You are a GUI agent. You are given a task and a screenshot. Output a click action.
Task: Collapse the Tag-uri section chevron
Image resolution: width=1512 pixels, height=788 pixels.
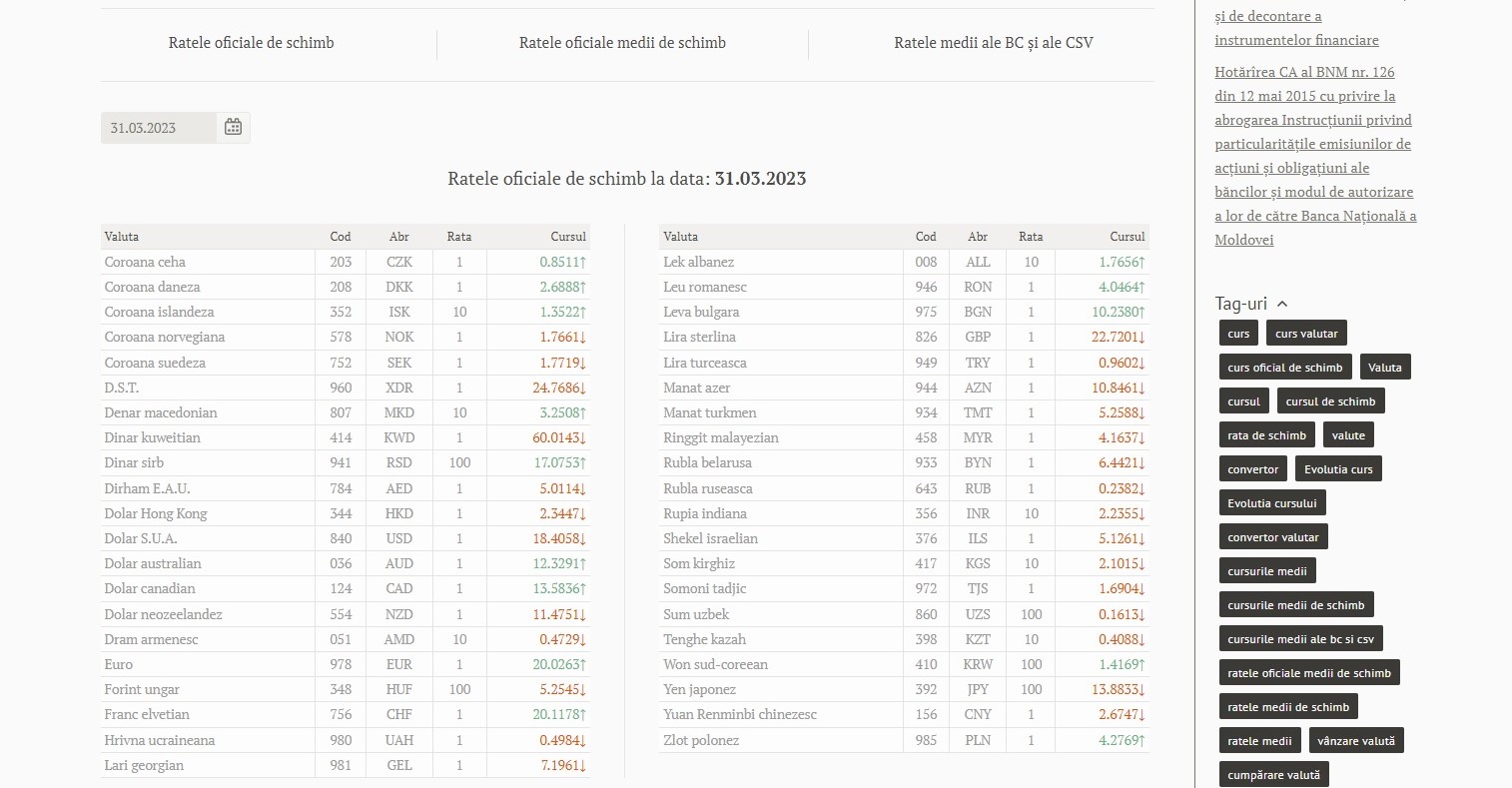(x=1282, y=304)
